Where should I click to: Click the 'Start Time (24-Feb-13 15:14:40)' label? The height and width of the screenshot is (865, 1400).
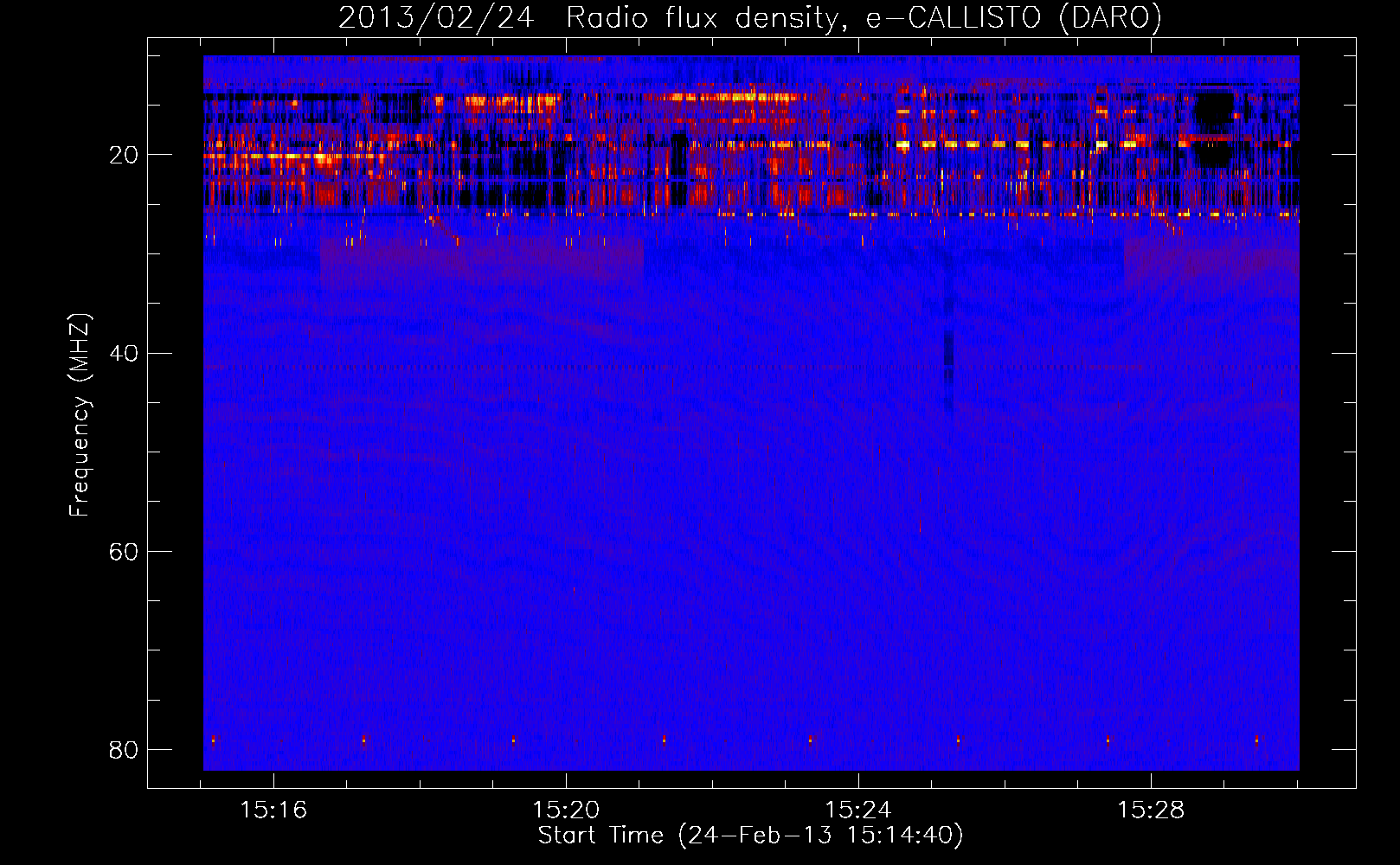tap(750, 836)
